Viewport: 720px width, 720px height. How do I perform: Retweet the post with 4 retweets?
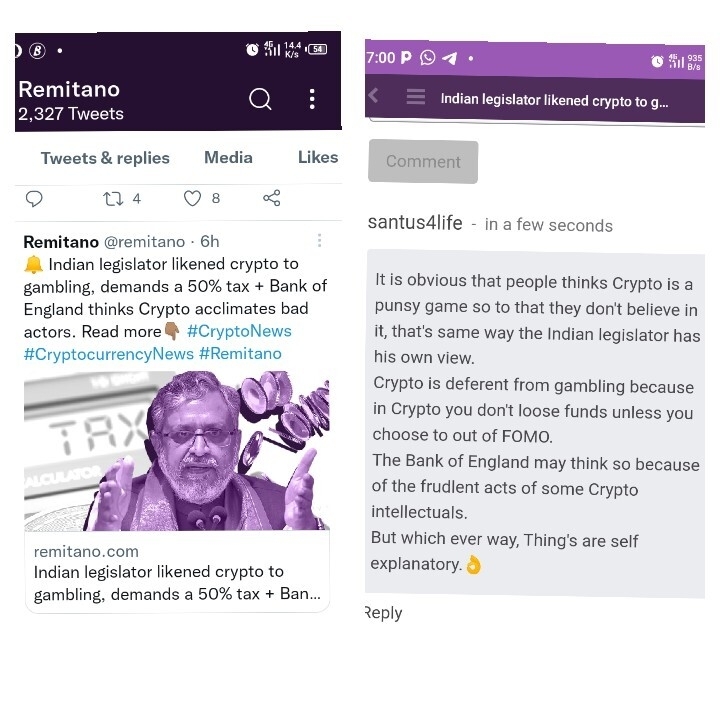(113, 199)
